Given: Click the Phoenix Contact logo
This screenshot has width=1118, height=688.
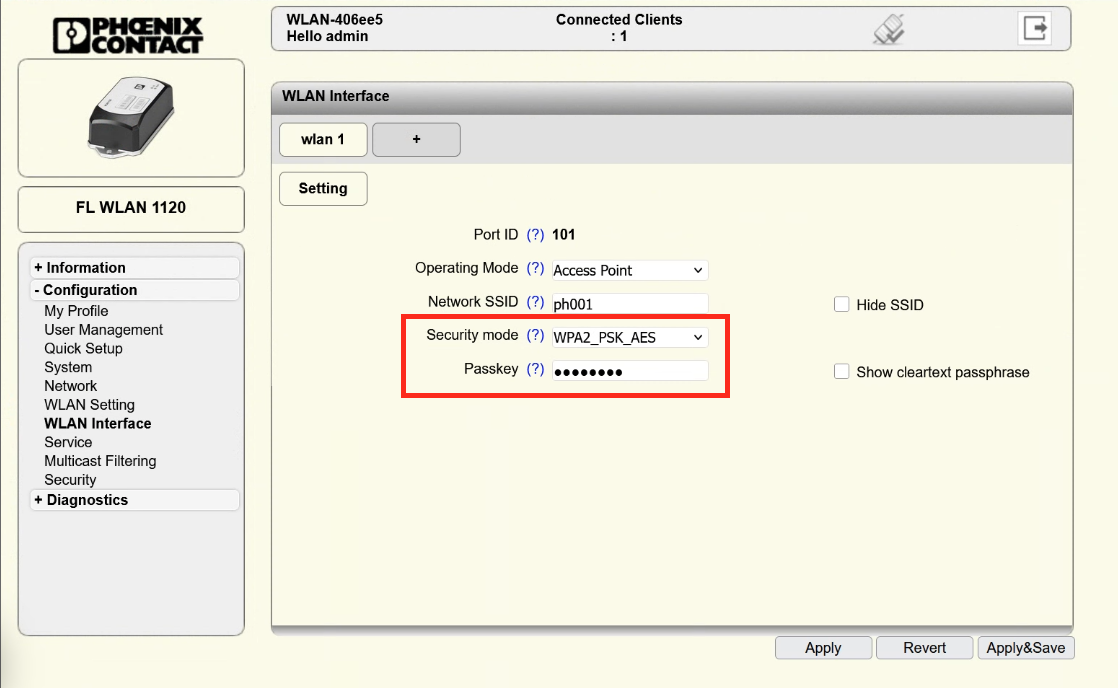Looking at the screenshot, I should [128, 34].
